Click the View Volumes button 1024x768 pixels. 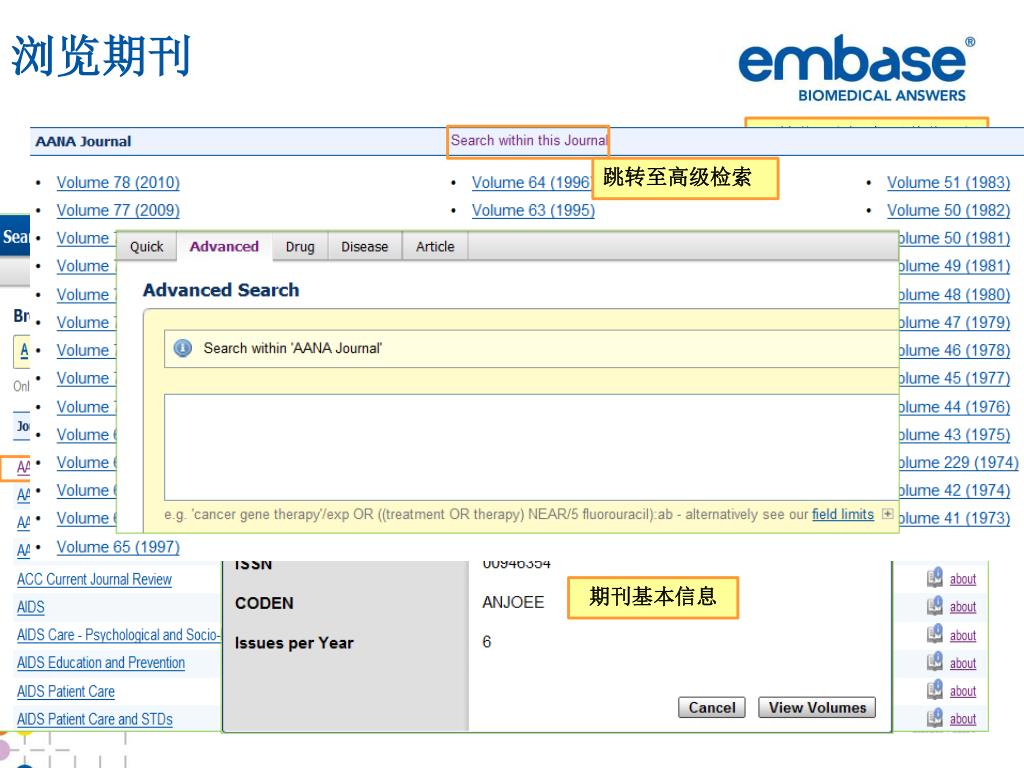817,707
